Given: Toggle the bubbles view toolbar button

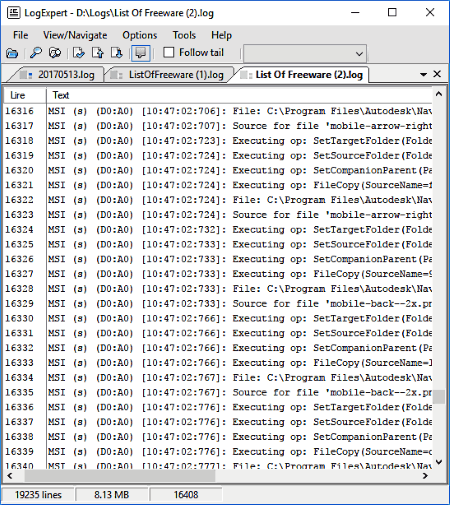Looking at the screenshot, I should 141,53.
